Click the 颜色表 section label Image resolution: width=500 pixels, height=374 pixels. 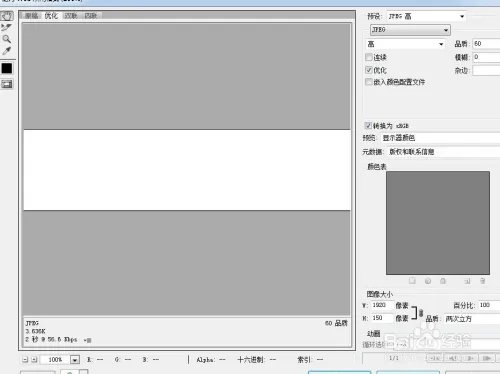376,166
